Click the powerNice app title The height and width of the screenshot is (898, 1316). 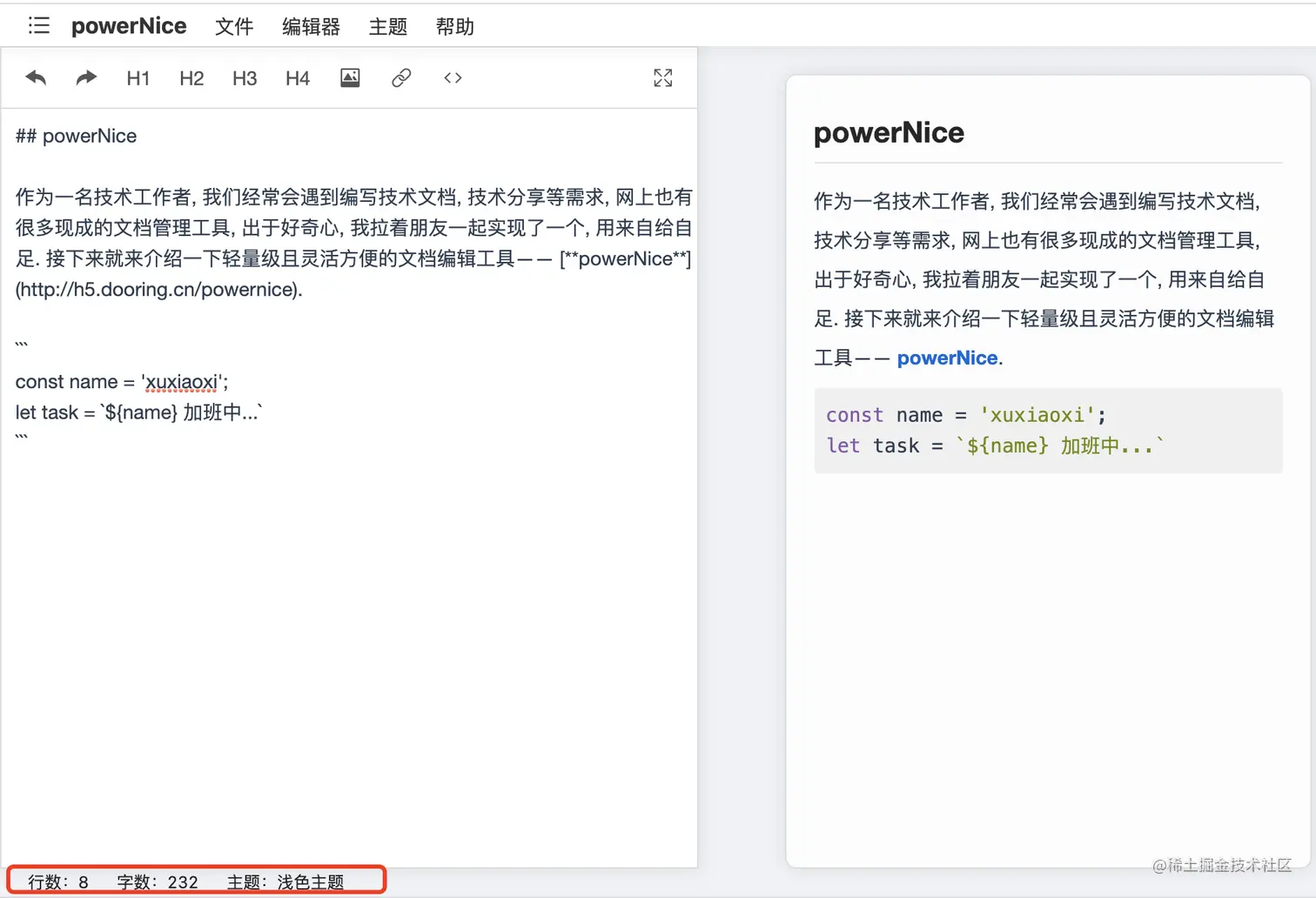click(x=129, y=26)
